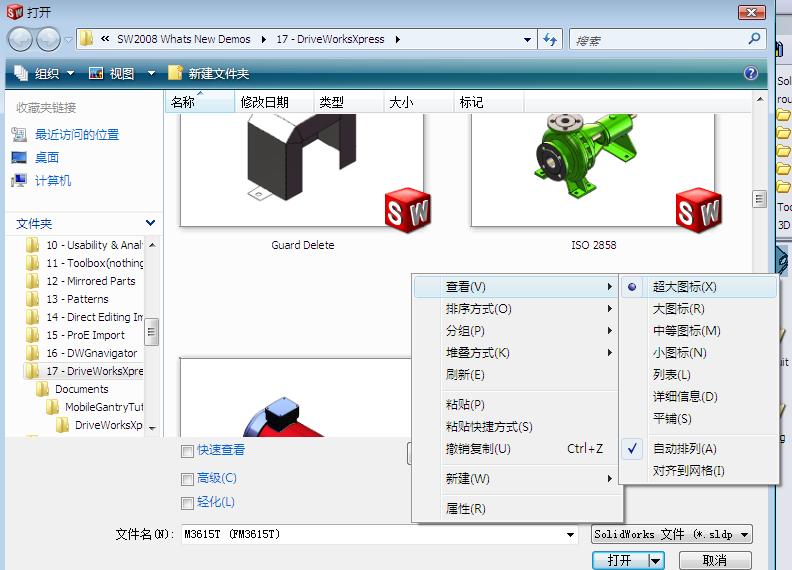Select the Guard Delete thumbnail
This screenshot has width=792, height=570.
pos(302,169)
